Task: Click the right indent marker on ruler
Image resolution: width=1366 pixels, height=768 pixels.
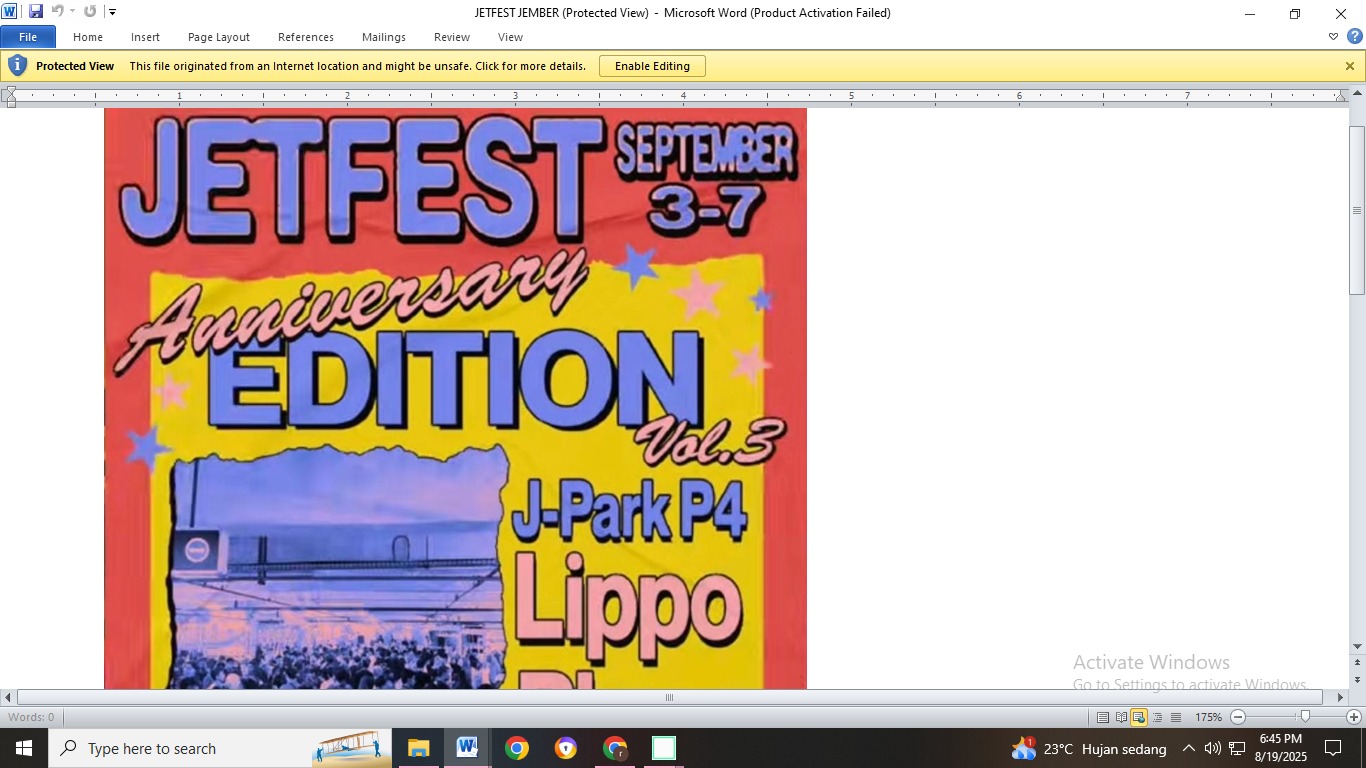Action: pyautogui.click(x=1342, y=97)
